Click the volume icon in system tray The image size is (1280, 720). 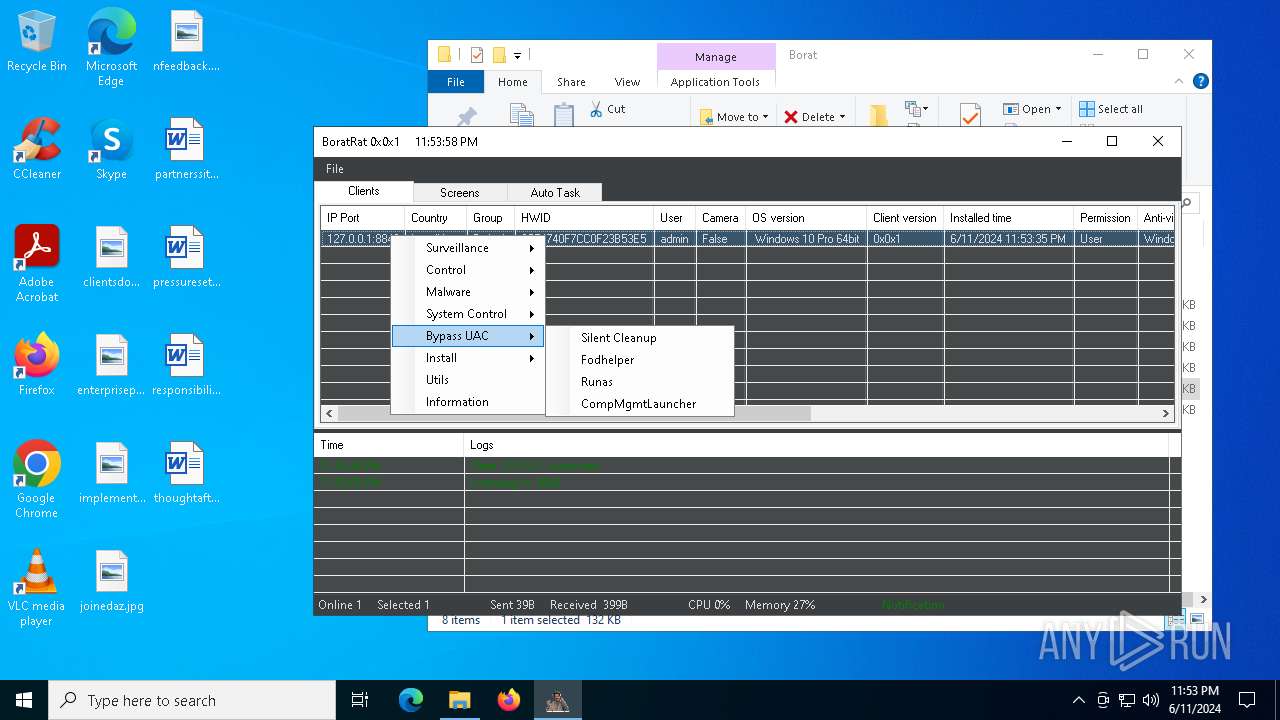tap(1151, 700)
